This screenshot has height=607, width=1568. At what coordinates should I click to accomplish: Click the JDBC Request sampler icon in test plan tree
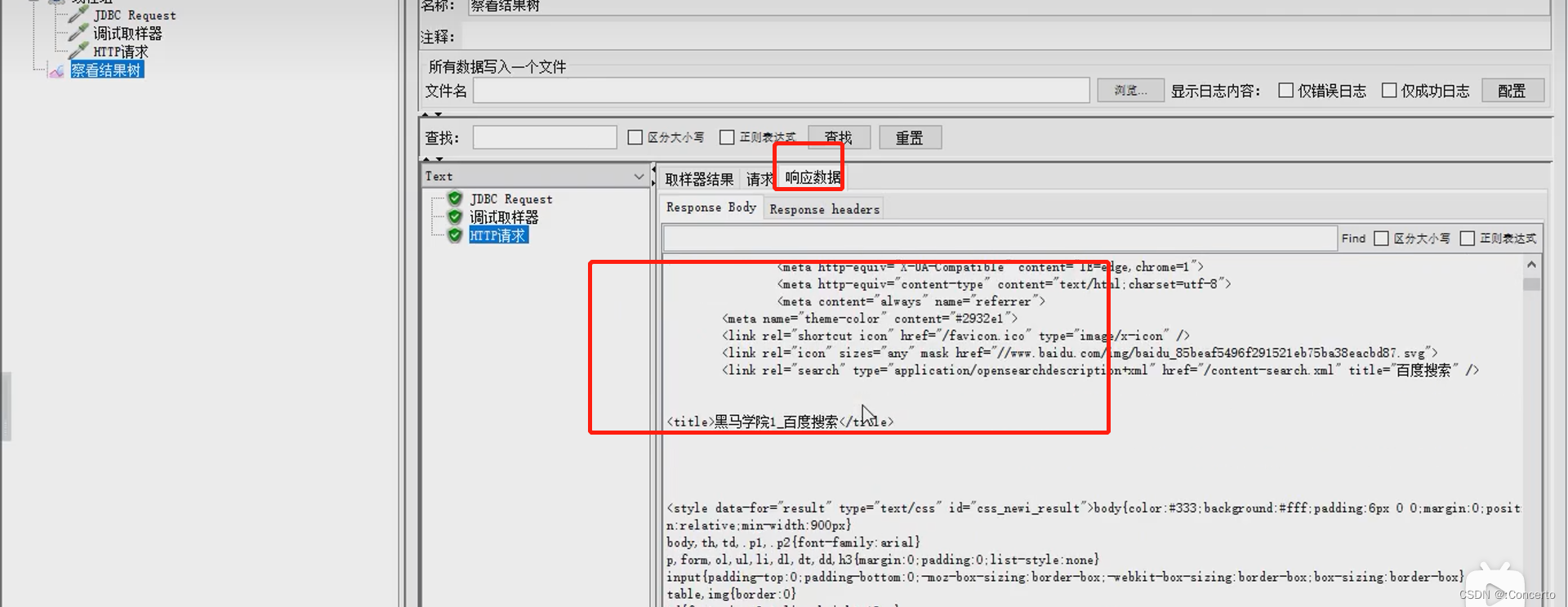coord(78,14)
